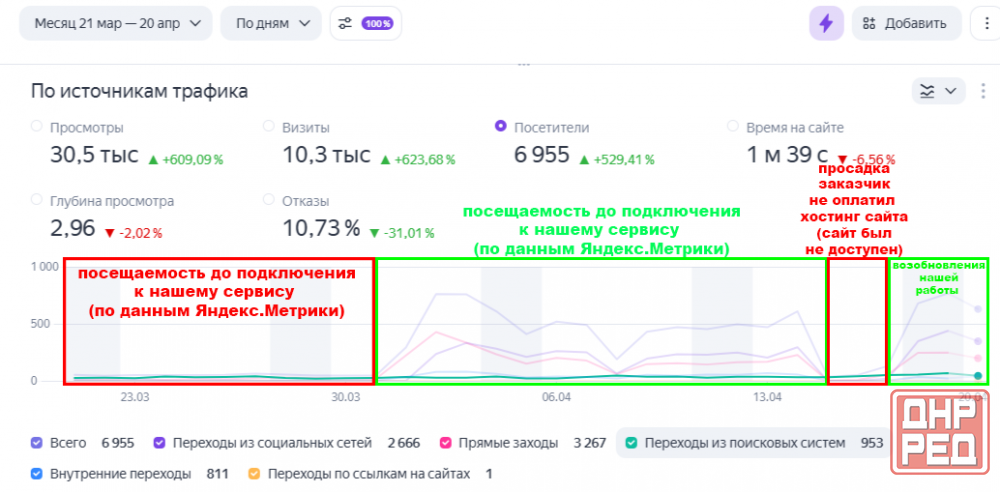This screenshot has width=1000, height=492.
Task: Open the chart type dropdown
Action: [938, 91]
